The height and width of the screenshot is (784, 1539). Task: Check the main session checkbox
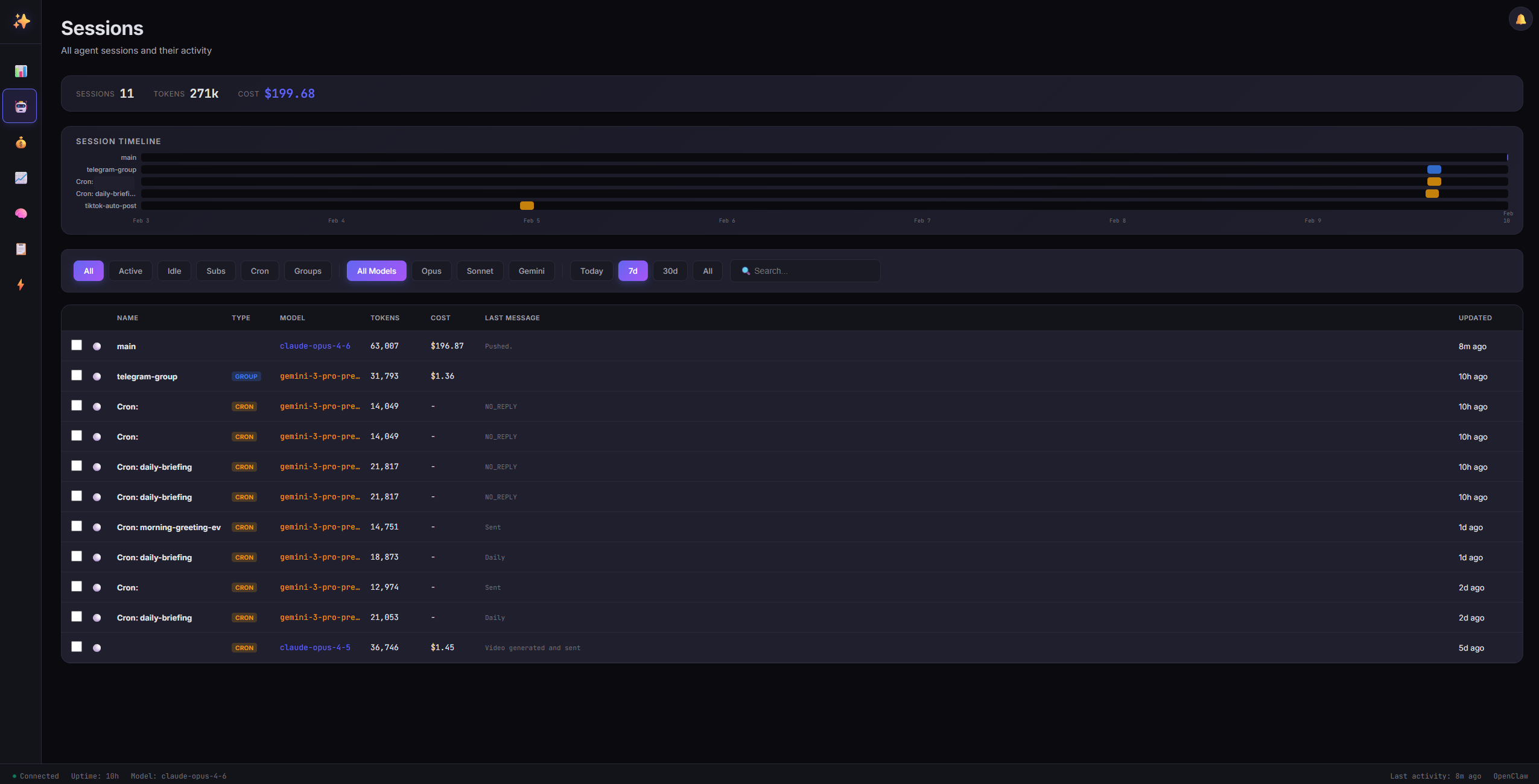coord(77,345)
